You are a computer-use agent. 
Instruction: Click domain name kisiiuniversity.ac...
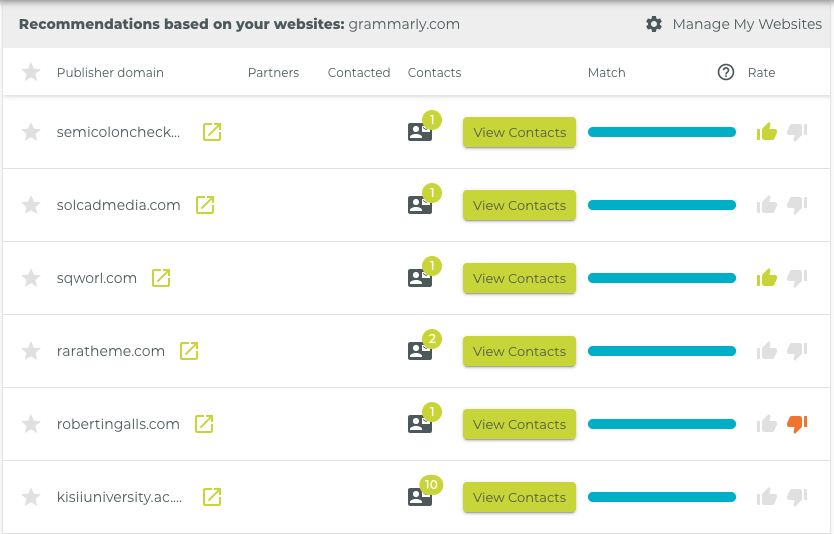(119, 497)
